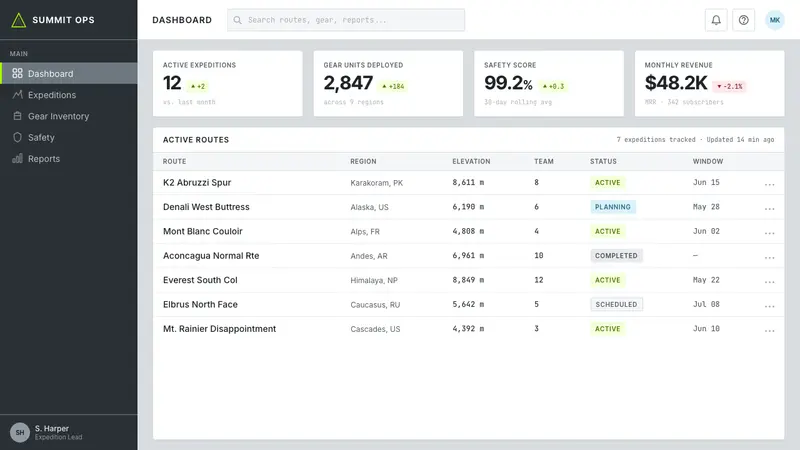Screen dimensions: 800x450
Task: Click ACTIVE status of Everest South Col
Action: 608,280
